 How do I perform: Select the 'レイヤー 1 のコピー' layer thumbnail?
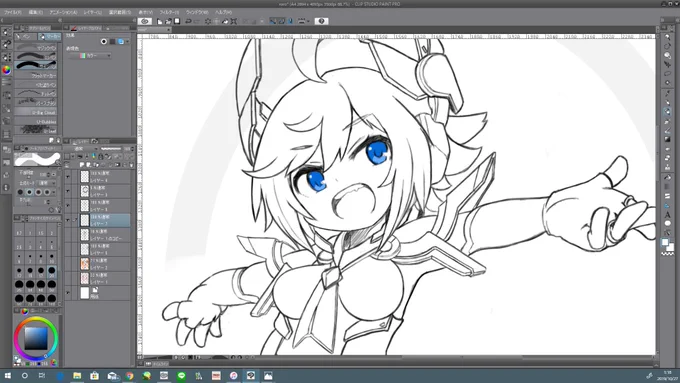pos(85,235)
